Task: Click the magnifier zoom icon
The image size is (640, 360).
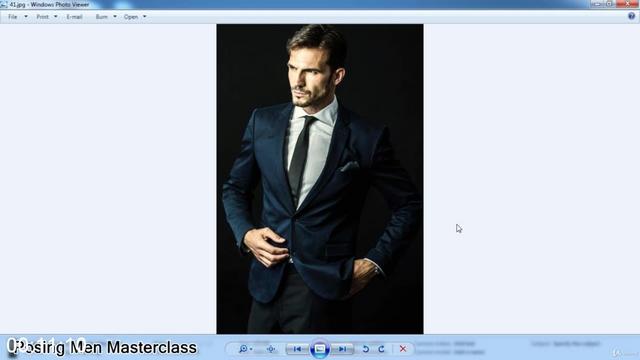Action: point(245,349)
